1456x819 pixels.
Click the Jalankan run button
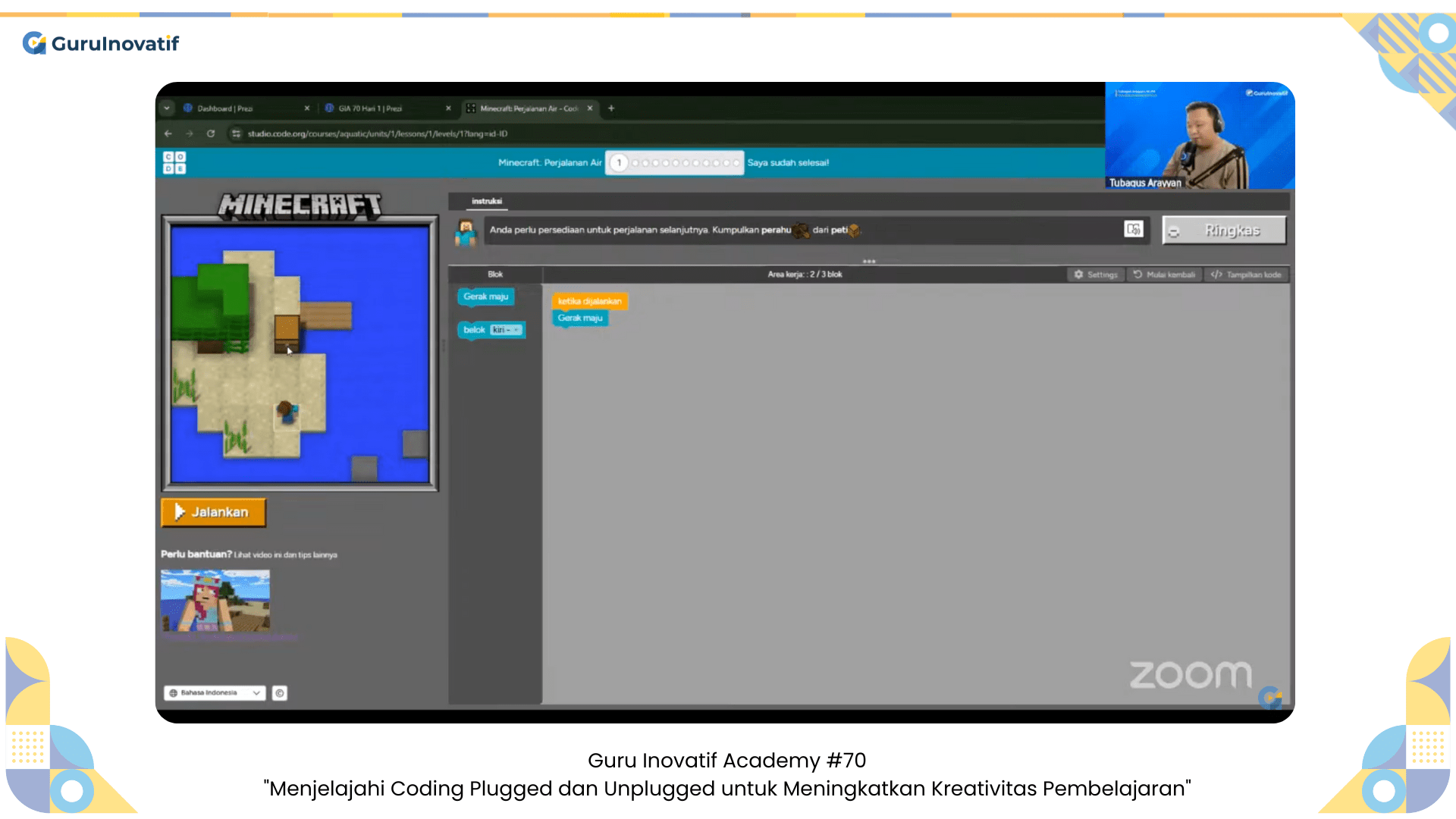(213, 512)
